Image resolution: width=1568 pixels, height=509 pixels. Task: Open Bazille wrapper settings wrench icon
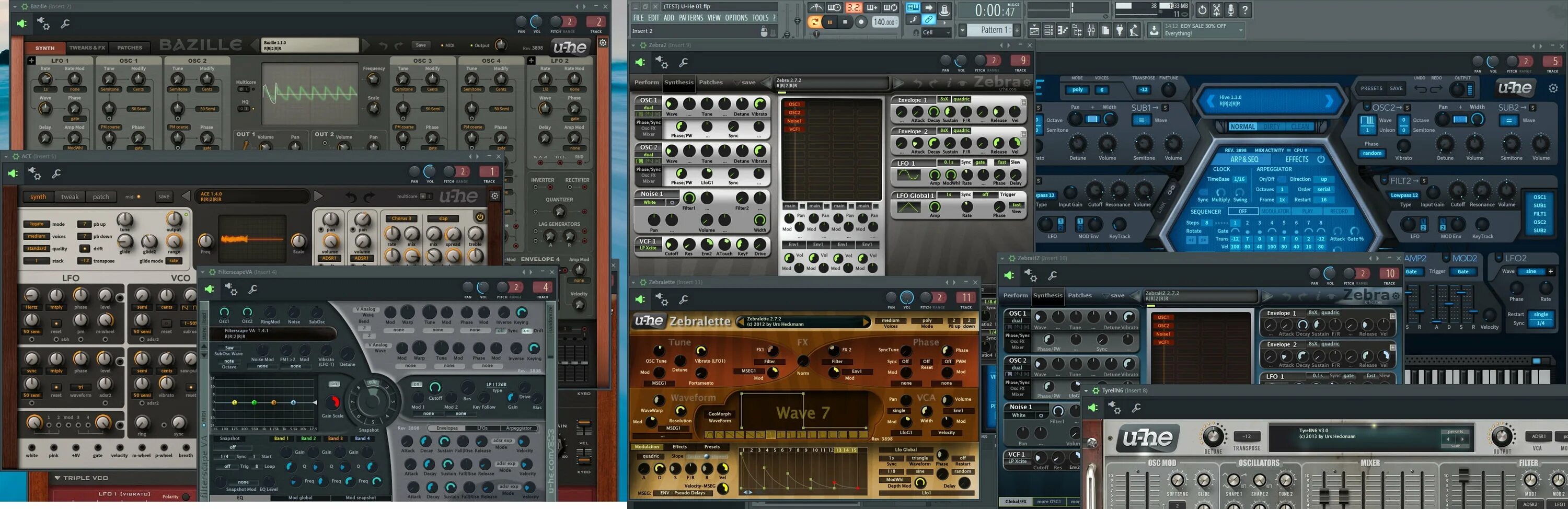coord(64,24)
